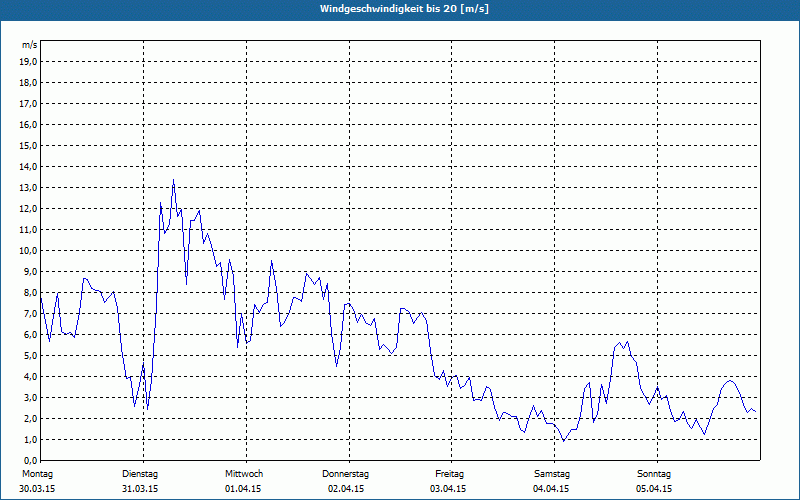The width and height of the screenshot is (800, 500).
Task: Click the date 03.04.15
Action: [448, 489]
